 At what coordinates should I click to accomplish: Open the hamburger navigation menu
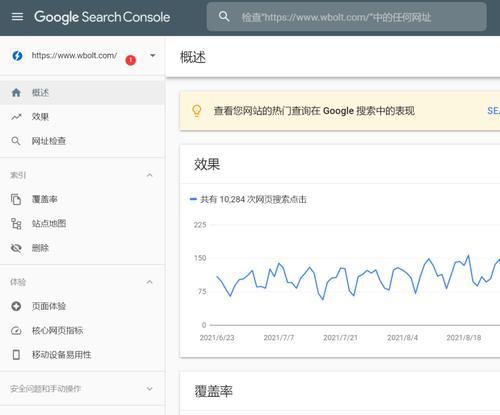[x=17, y=17]
